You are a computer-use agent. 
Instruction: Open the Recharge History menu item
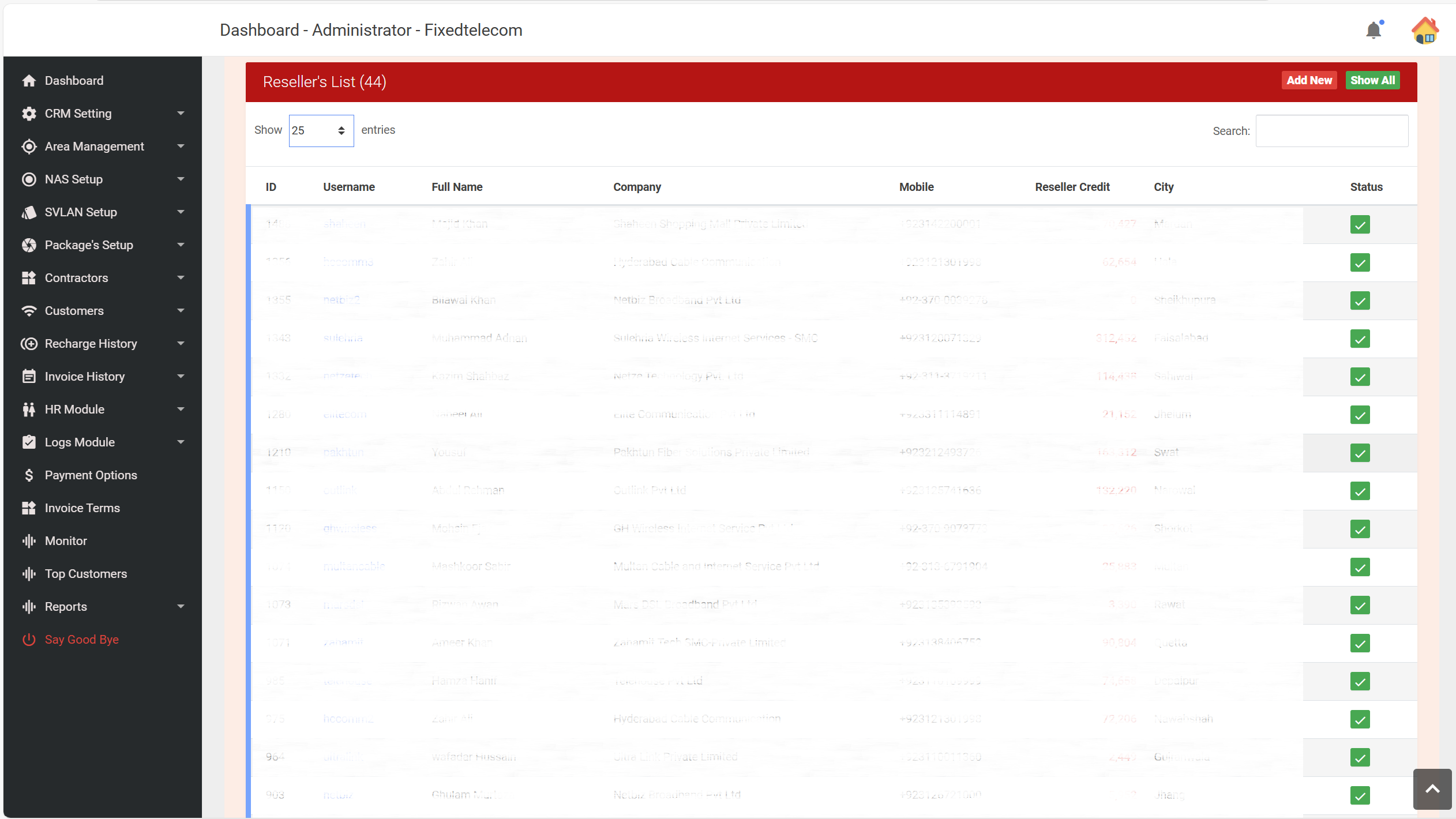[91, 343]
